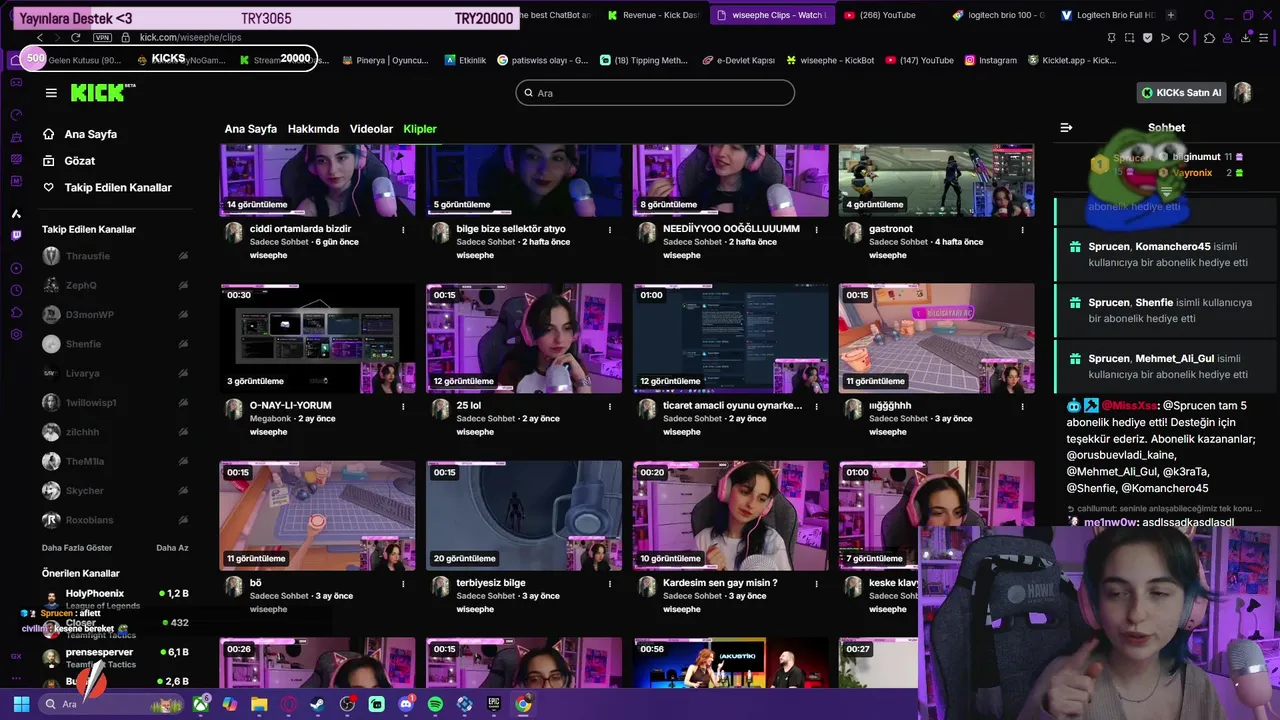Open the user profile avatar
1280x720 pixels.
(1242, 93)
